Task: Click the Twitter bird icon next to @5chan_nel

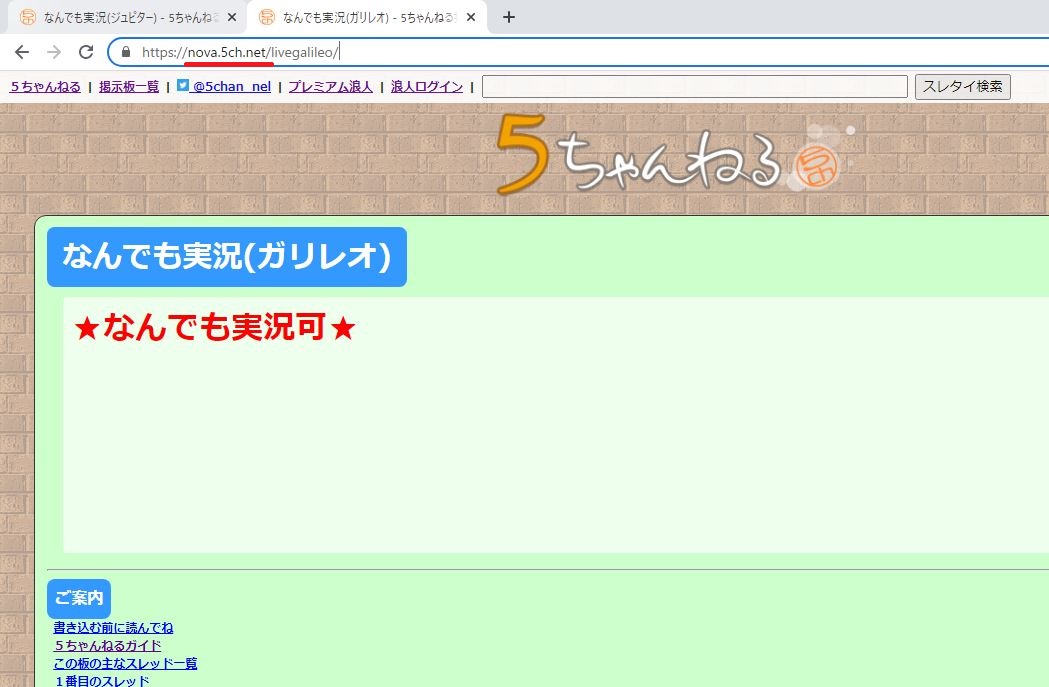Action: pyautogui.click(x=181, y=86)
